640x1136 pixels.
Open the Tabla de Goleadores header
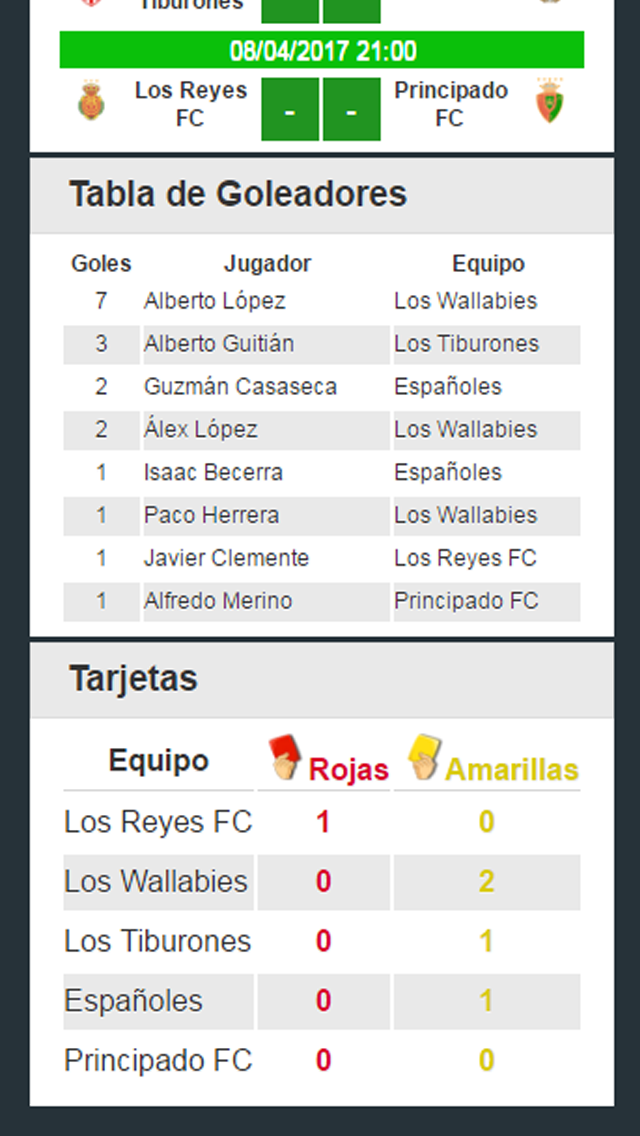322,195
